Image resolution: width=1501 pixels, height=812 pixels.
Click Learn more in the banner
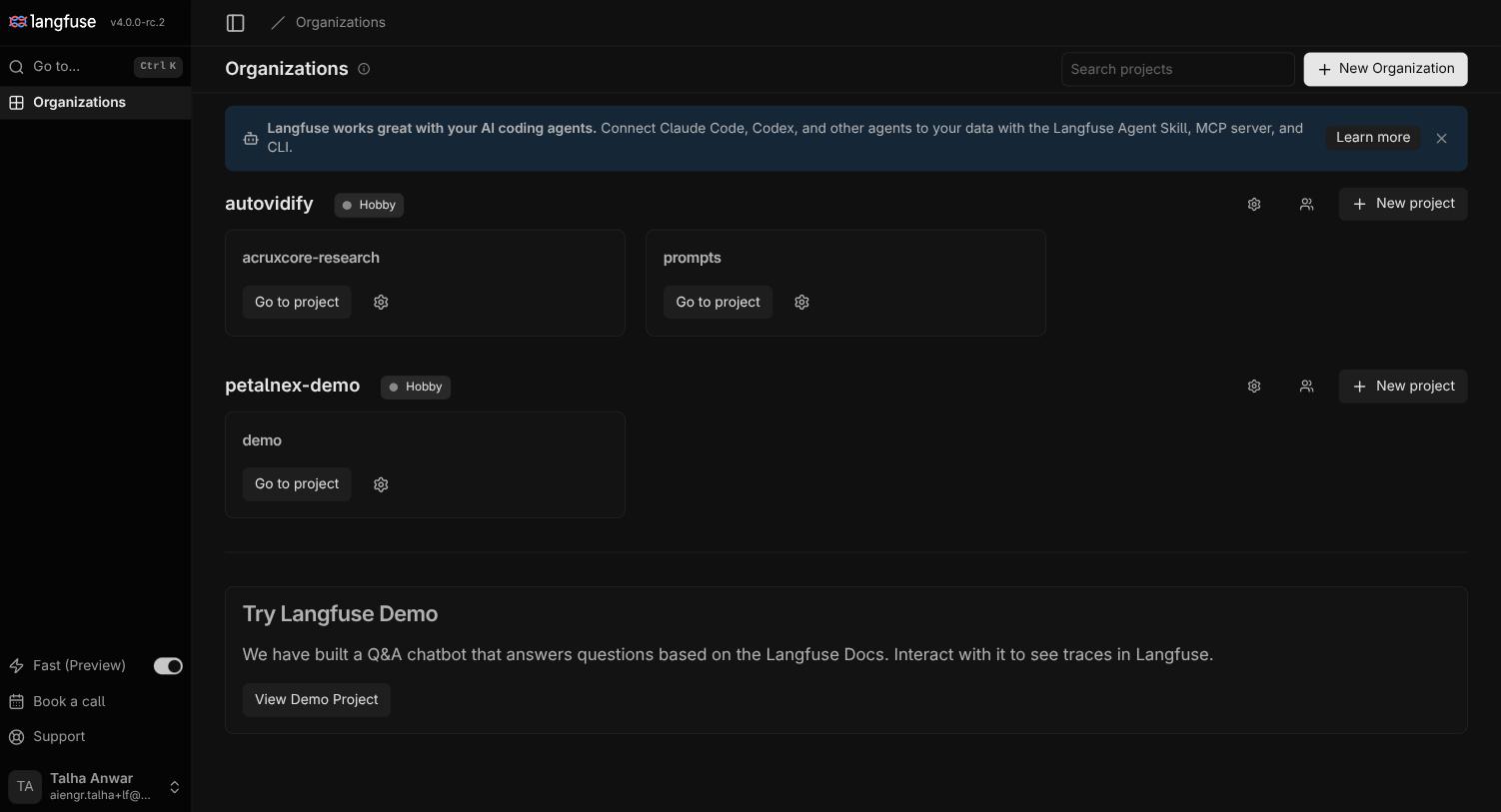[x=1373, y=138]
